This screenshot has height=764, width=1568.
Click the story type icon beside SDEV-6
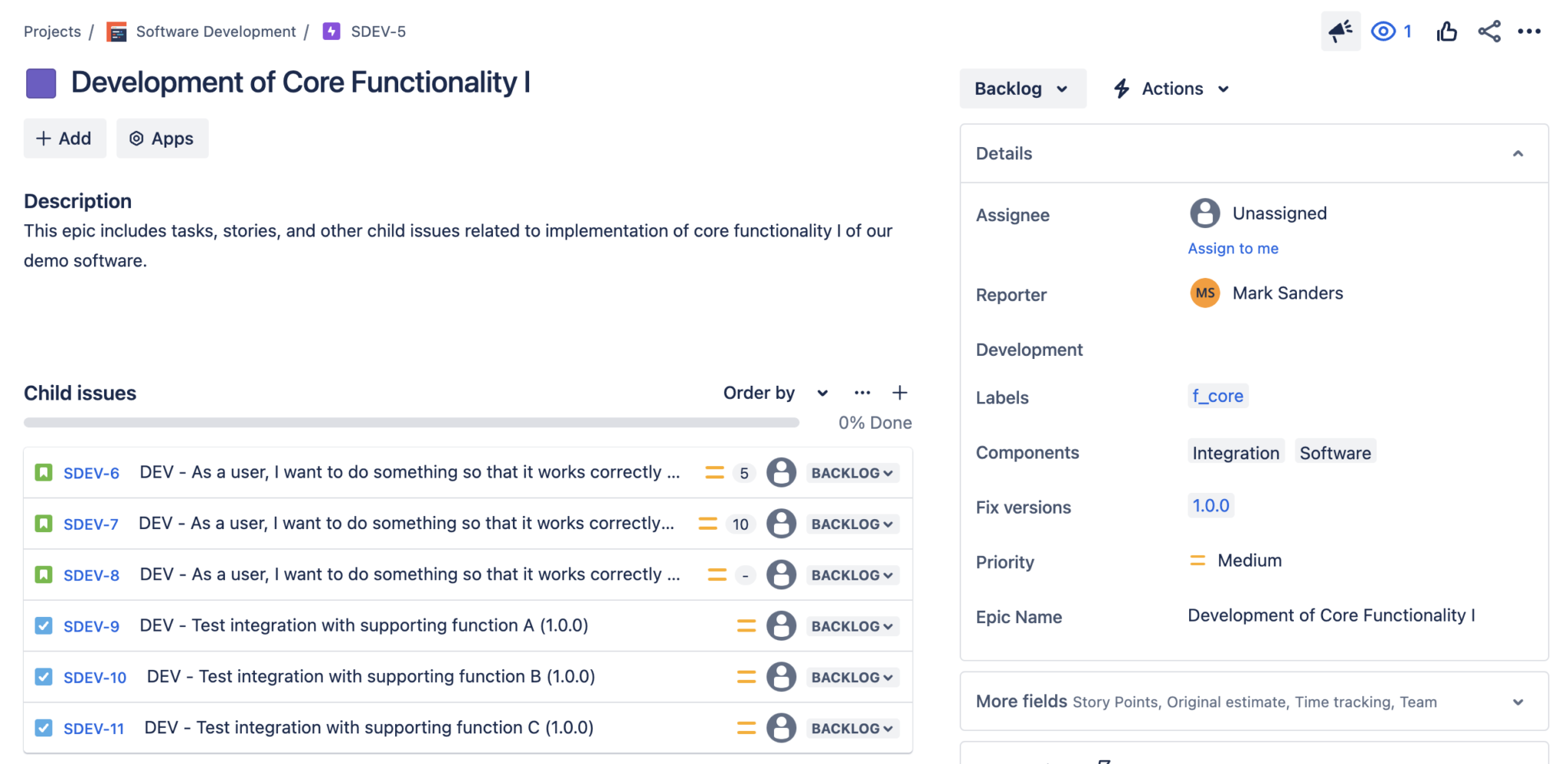tap(44, 472)
